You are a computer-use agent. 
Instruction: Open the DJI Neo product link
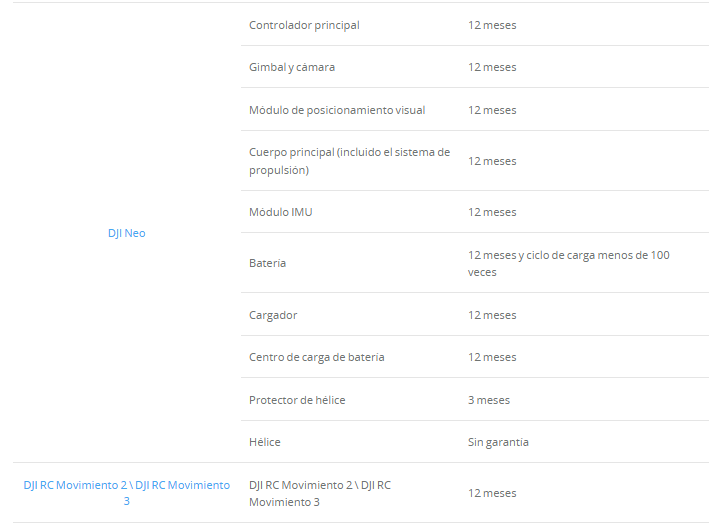click(x=126, y=233)
